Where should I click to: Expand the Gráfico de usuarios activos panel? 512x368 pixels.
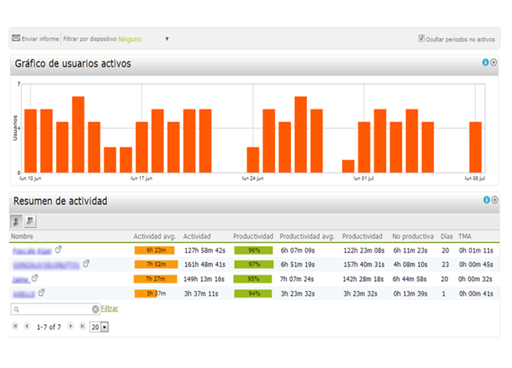click(x=494, y=62)
